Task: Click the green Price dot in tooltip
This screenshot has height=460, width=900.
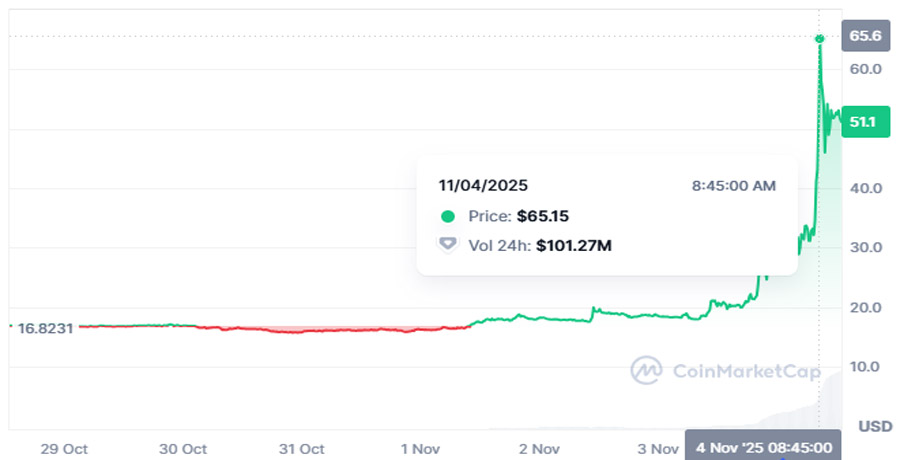Action: 448,216
